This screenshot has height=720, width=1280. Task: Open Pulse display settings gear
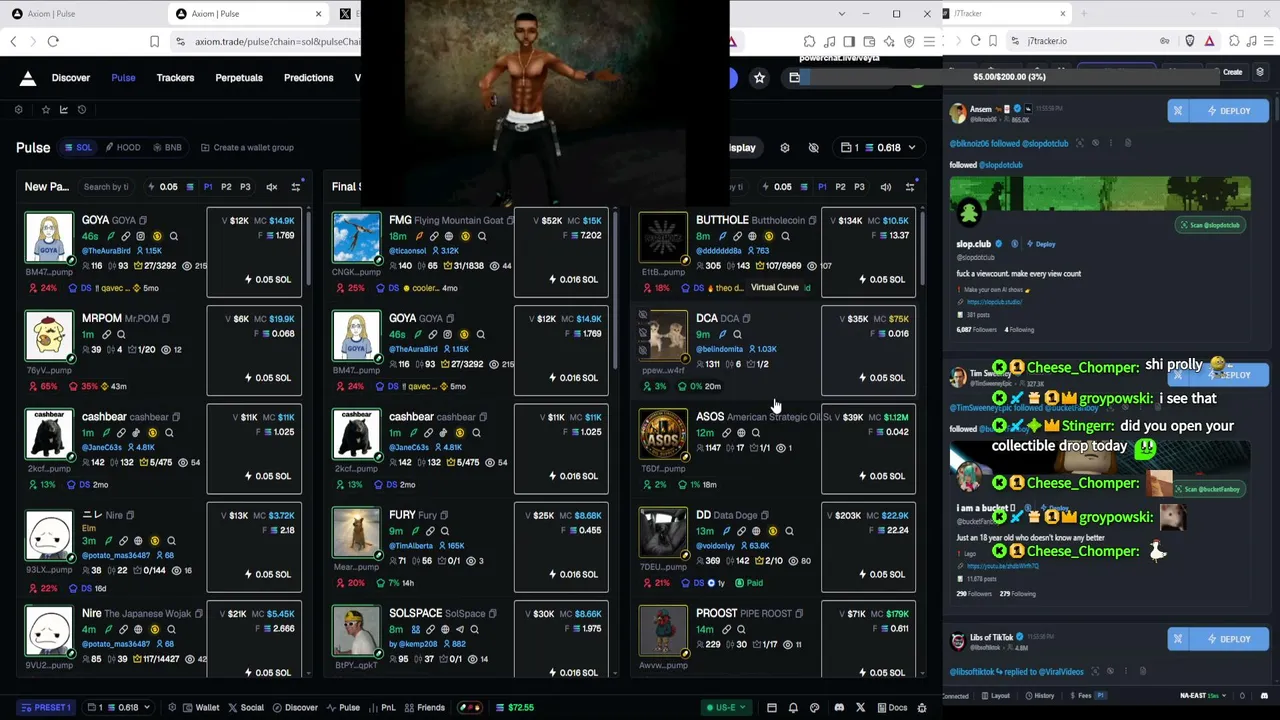pyautogui.click(x=785, y=148)
